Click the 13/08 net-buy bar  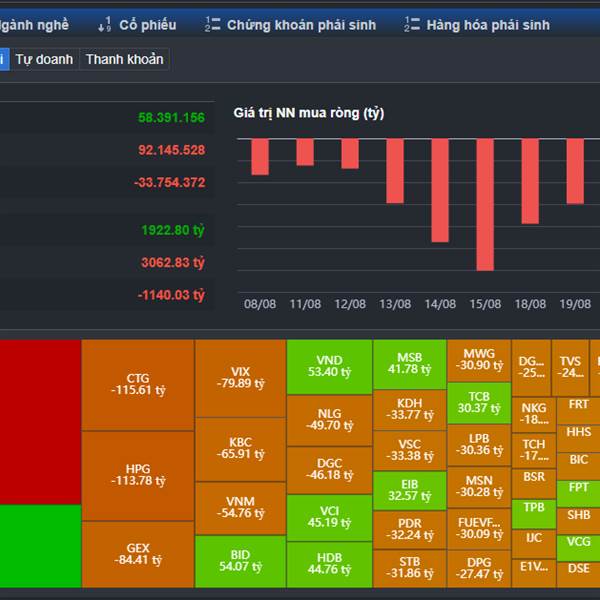[395, 171]
